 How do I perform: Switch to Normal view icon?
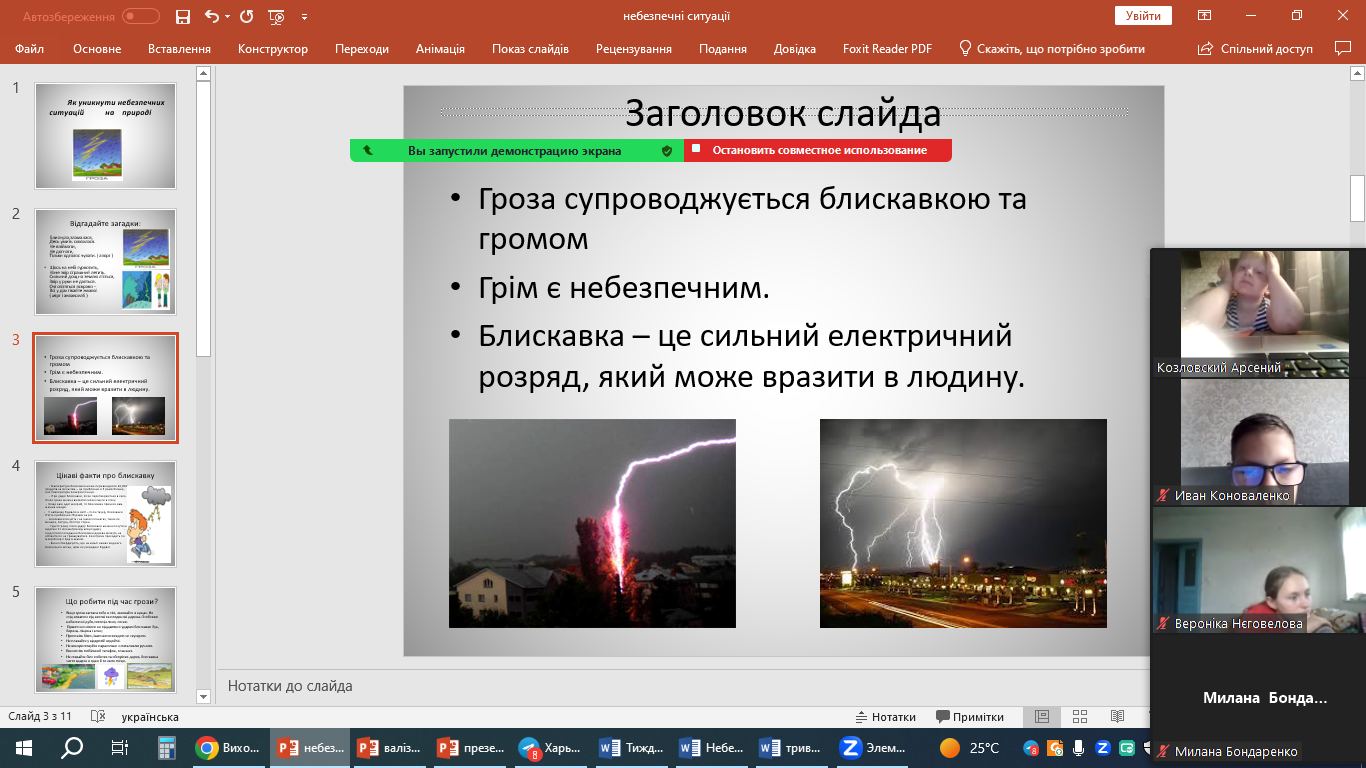pos(1042,717)
